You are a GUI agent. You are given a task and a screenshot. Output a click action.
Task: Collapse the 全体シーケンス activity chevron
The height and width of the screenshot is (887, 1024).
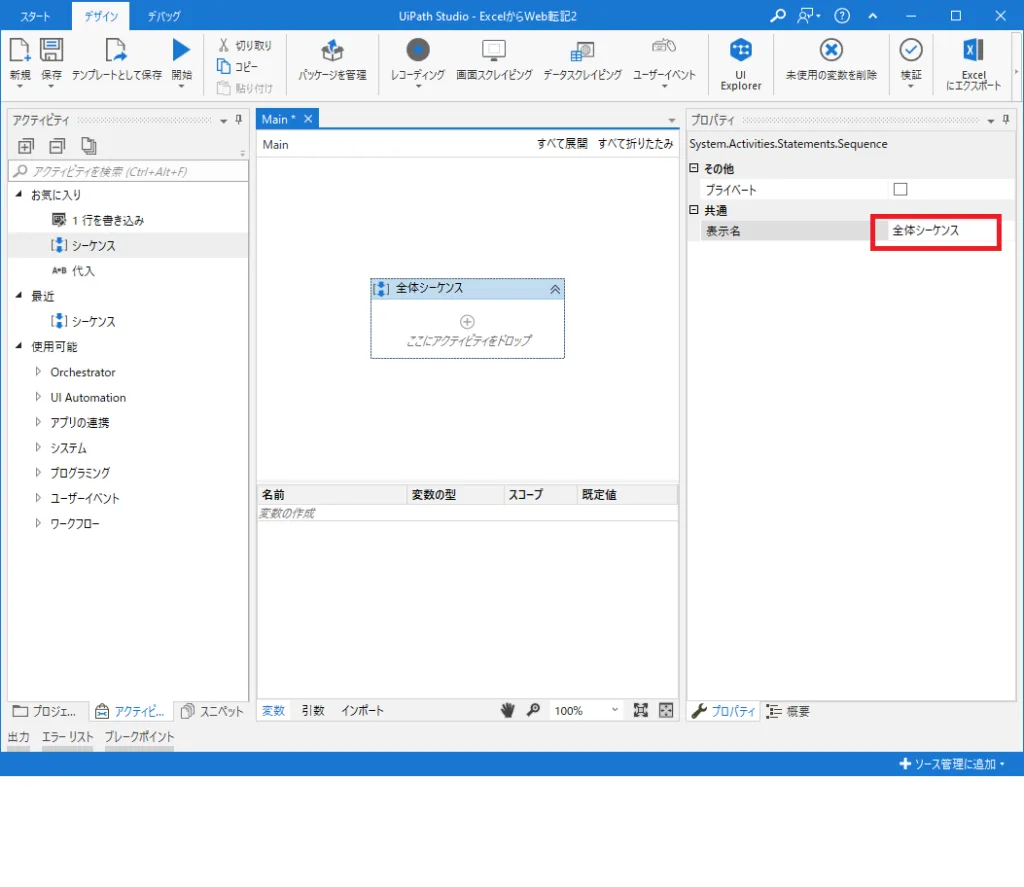pyautogui.click(x=555, y=289)
